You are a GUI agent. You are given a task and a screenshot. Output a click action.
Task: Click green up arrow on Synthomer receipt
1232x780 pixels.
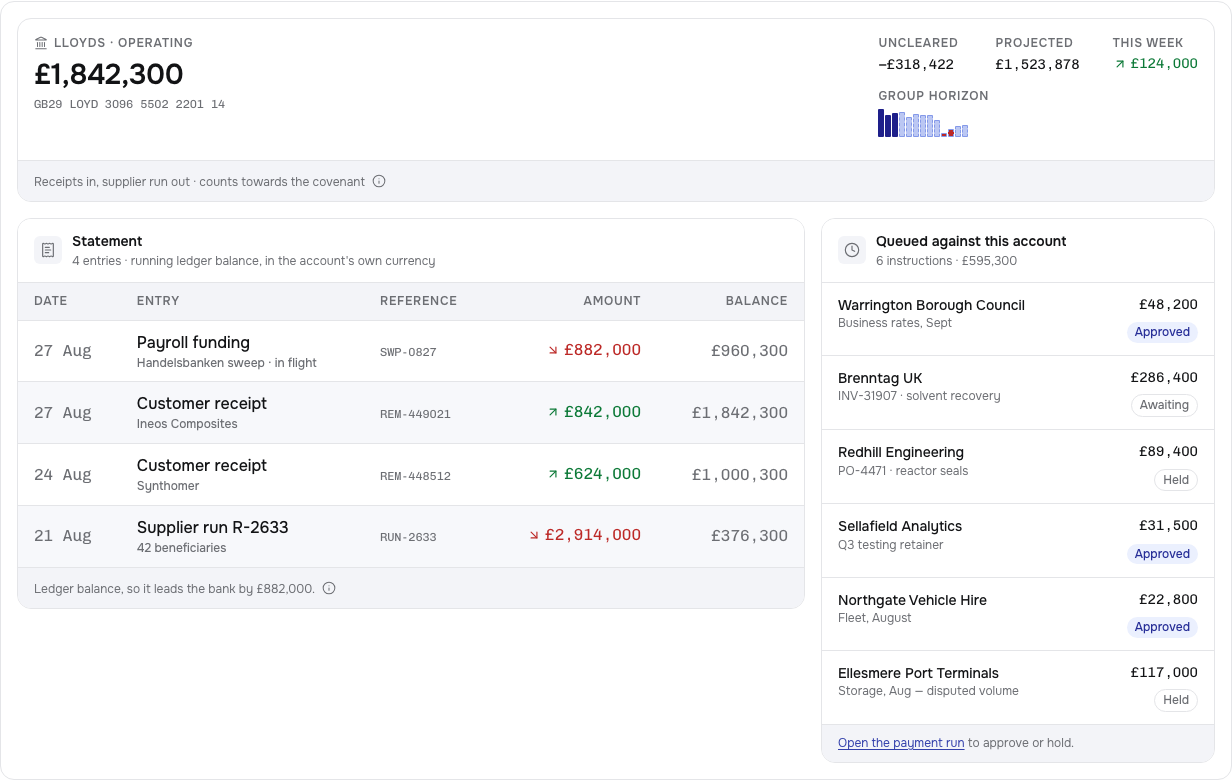(x=553, y=474)
